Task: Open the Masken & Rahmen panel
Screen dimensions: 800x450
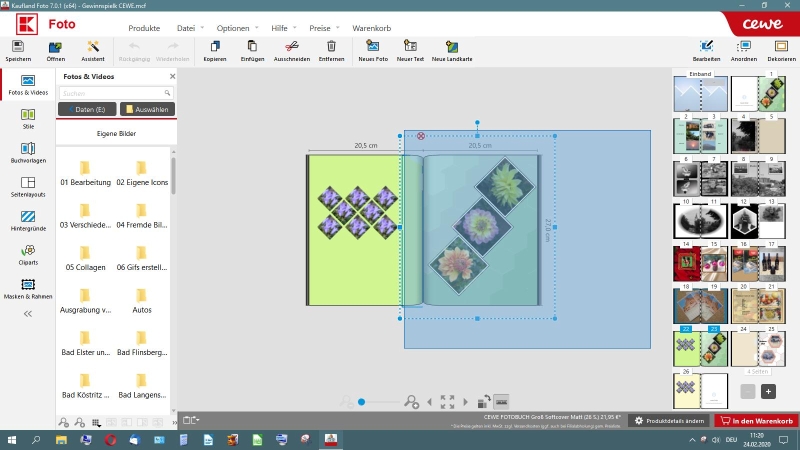Action: coord(28,285)
